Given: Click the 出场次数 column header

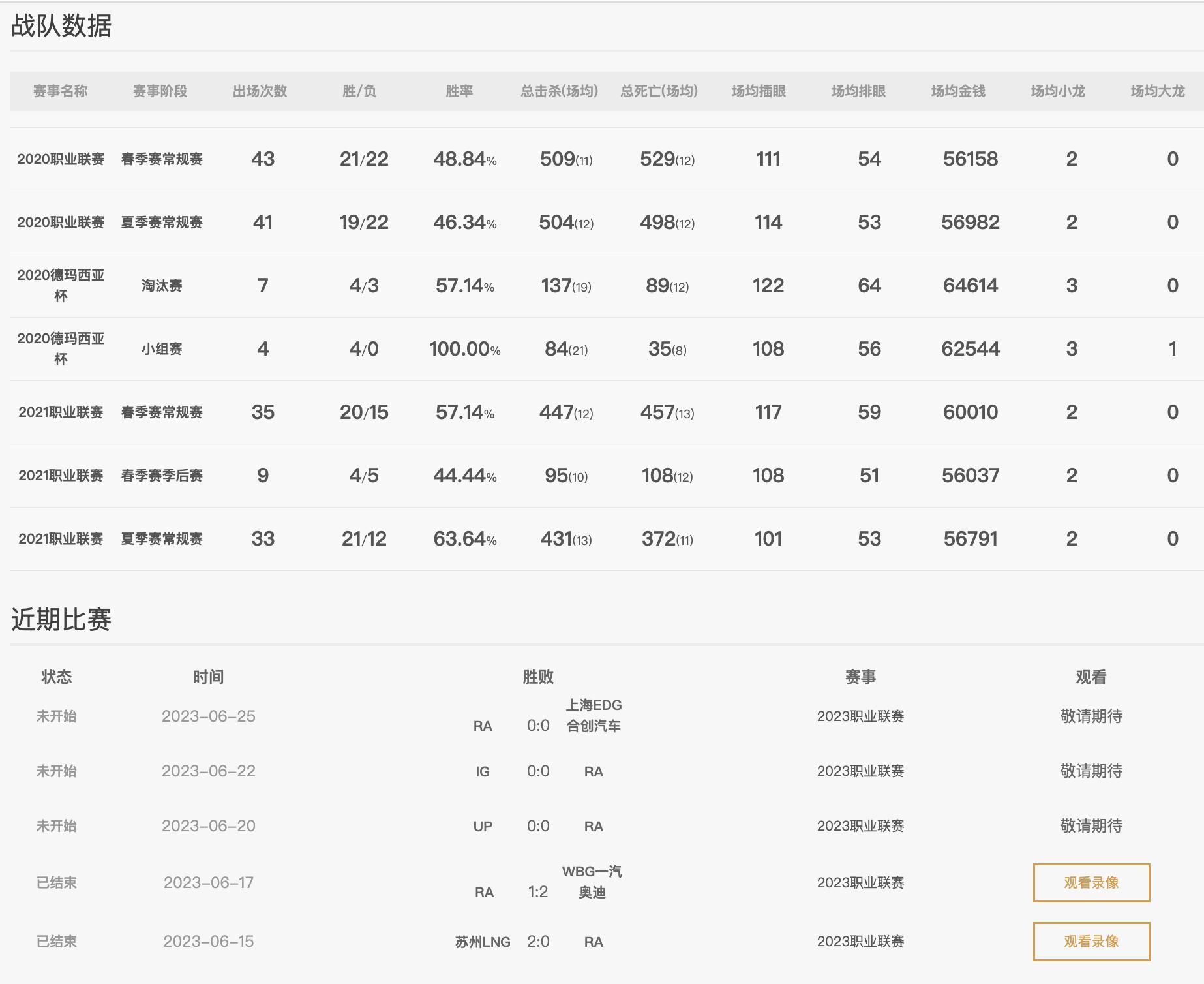Looking at the screenshot, I should click(260, 91).
